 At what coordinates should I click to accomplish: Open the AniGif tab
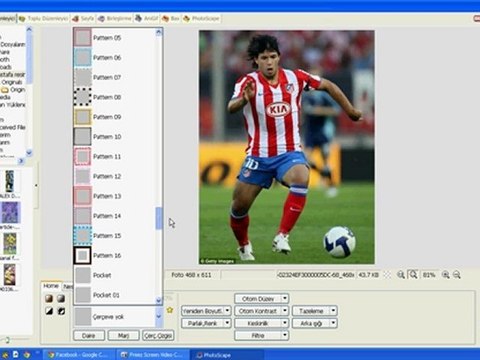point(146,19)
